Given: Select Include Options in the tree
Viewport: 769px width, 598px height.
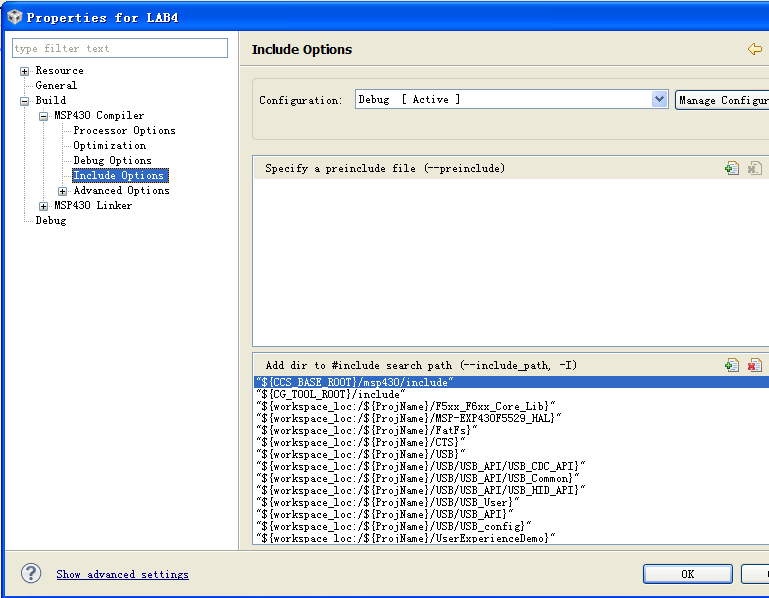Looking at the screenshot, I should (120, 175).
